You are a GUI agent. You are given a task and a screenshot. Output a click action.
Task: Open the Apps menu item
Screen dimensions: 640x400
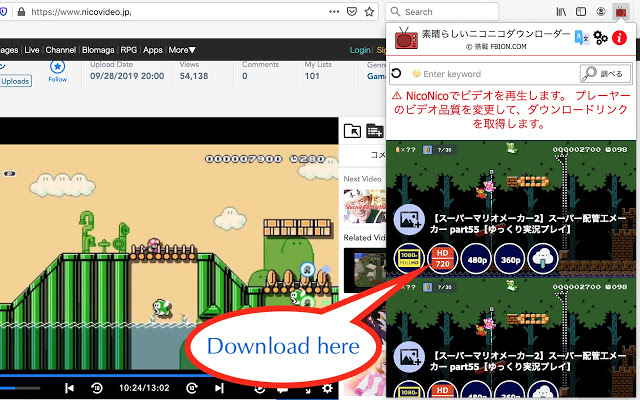(x=153, y=50)
